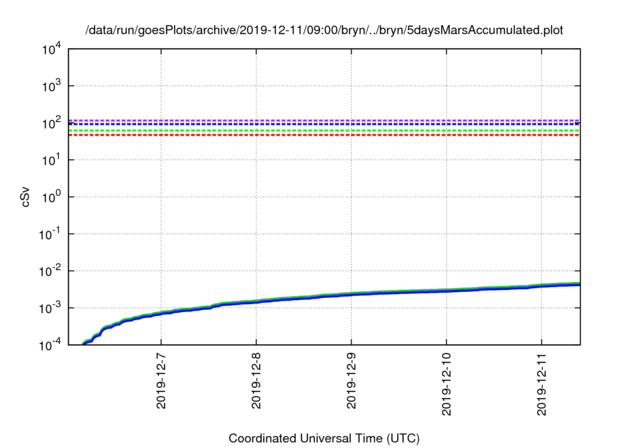Click the green dashed threshold line
Image resolution: width=640 pixels, height=448 pixels.
click(x=324, y=131)
